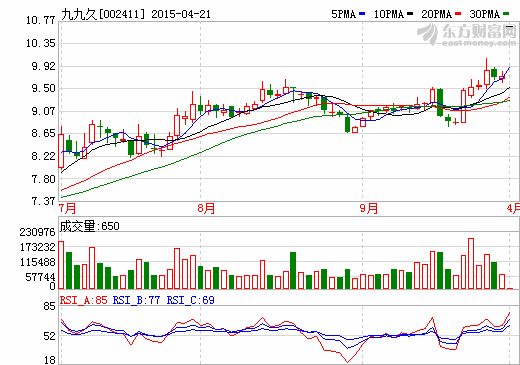Click the 10PMA legend label
520x365 pixels.
[389, 14]
